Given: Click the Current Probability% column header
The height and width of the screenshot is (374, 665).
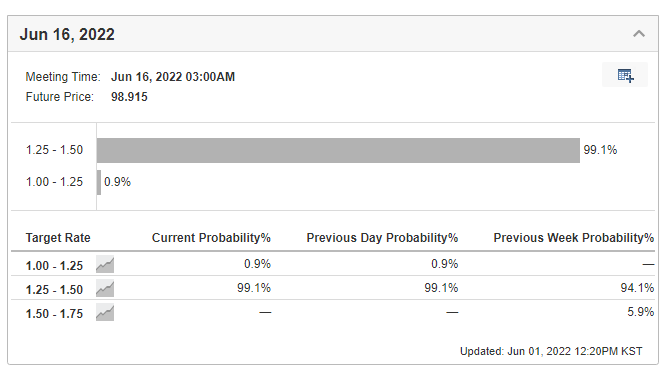Looking at the screenshot, I should pos(211,237).
